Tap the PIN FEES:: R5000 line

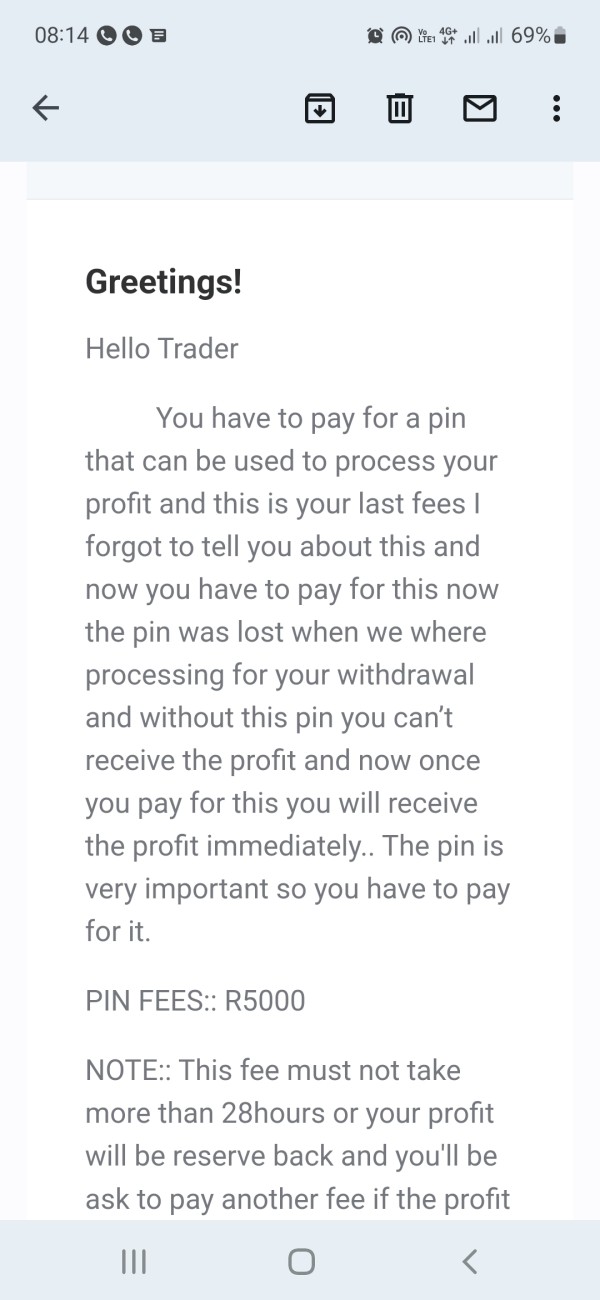(x=195, y=1000)
